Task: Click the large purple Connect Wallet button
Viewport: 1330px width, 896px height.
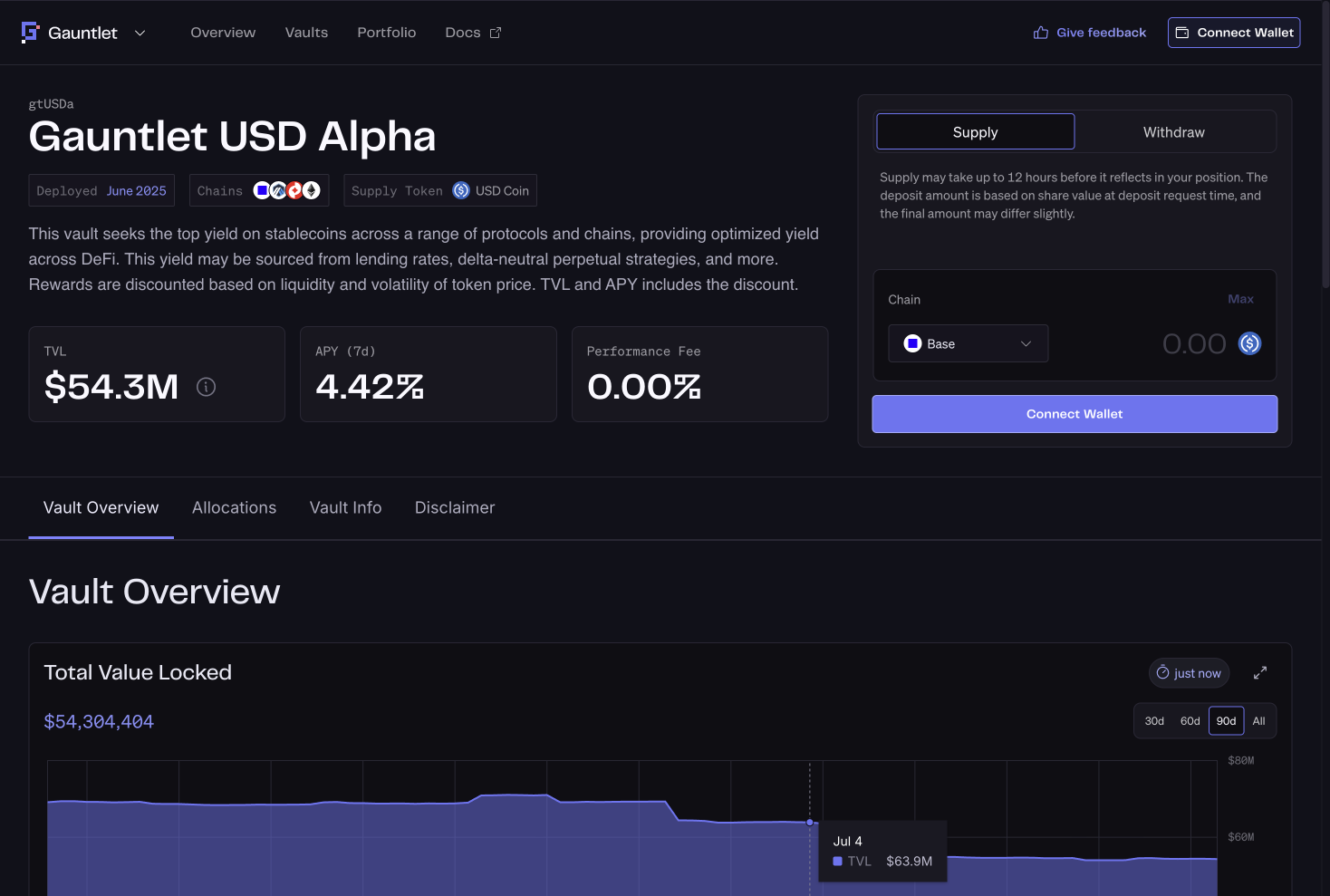Action: [1075, 414]
